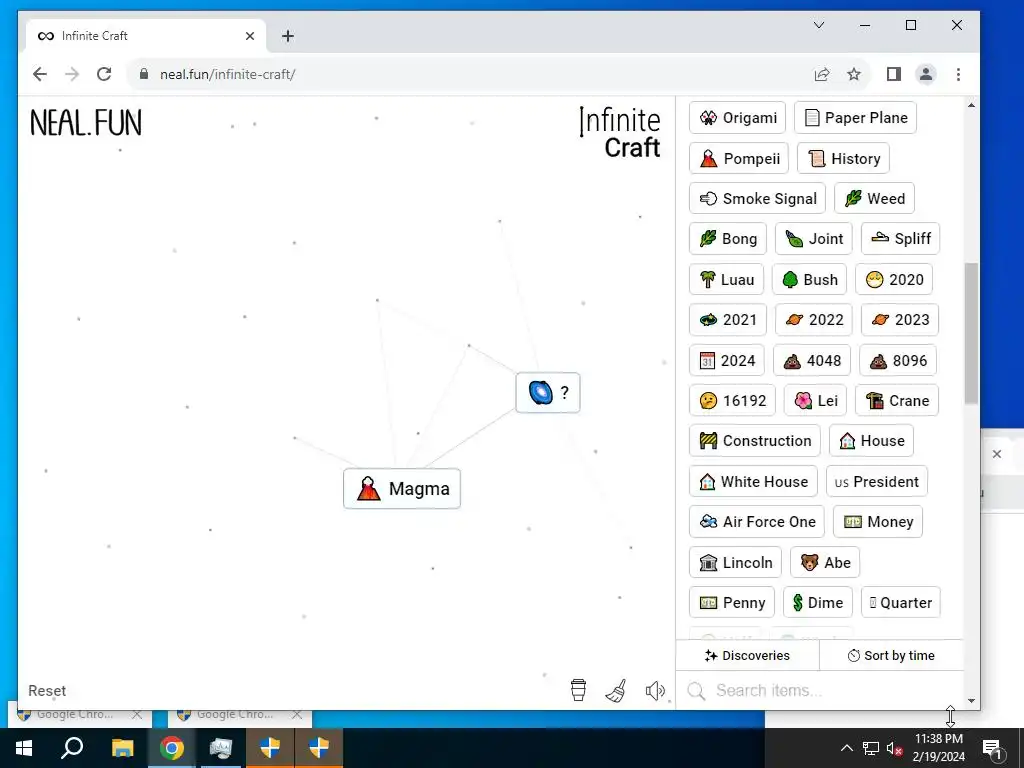Select the Weed item
This screenshot has height=768, width=1024.
tap(874, 199)
